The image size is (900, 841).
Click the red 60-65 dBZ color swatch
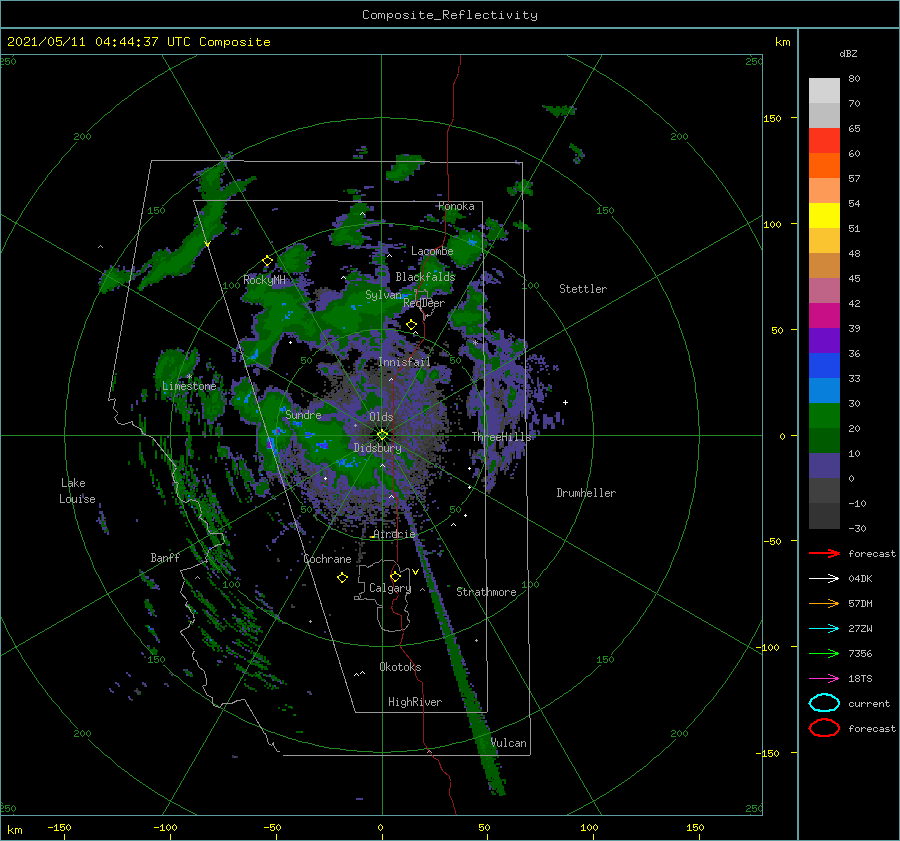[824, 141]
